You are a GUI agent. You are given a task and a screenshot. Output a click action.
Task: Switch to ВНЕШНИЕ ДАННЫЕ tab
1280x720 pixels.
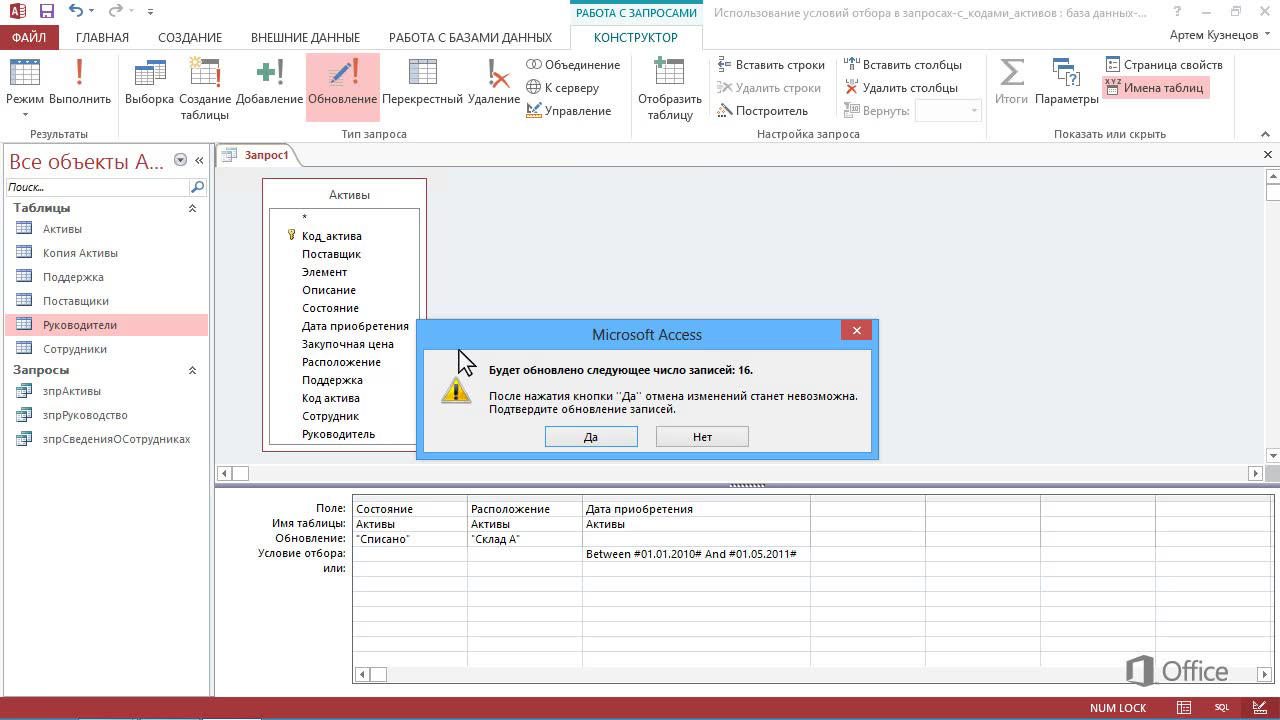coord(305,37)
